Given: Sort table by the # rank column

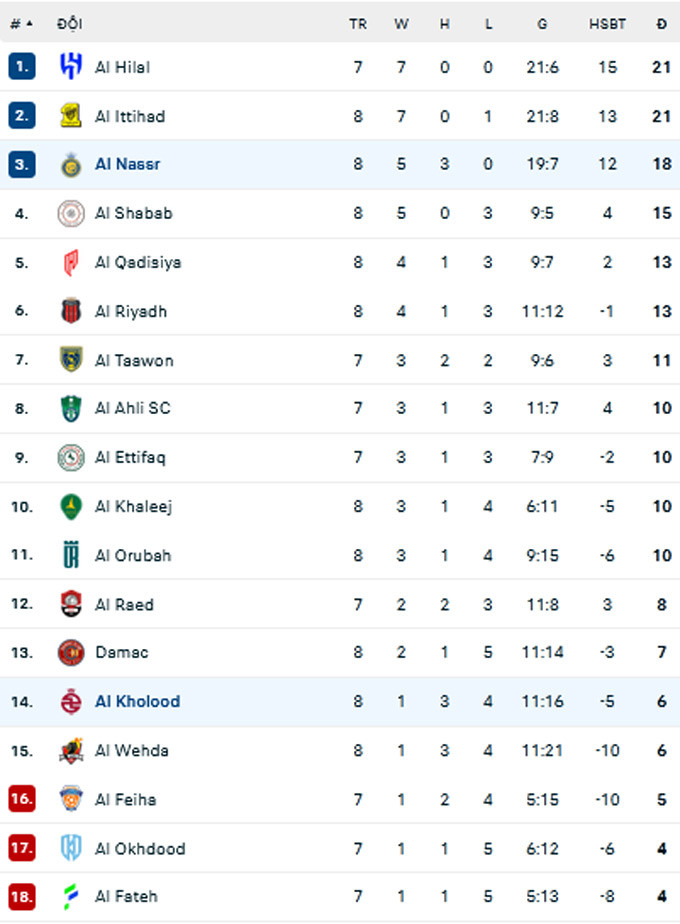Looking at the screenshot, I should click(21, 23).
